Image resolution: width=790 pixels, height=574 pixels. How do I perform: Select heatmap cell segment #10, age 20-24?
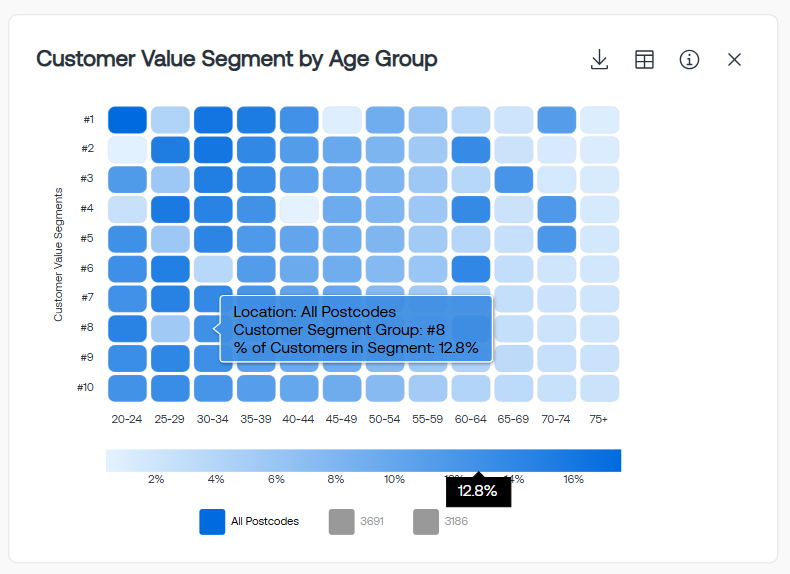(x=127, y=389)
